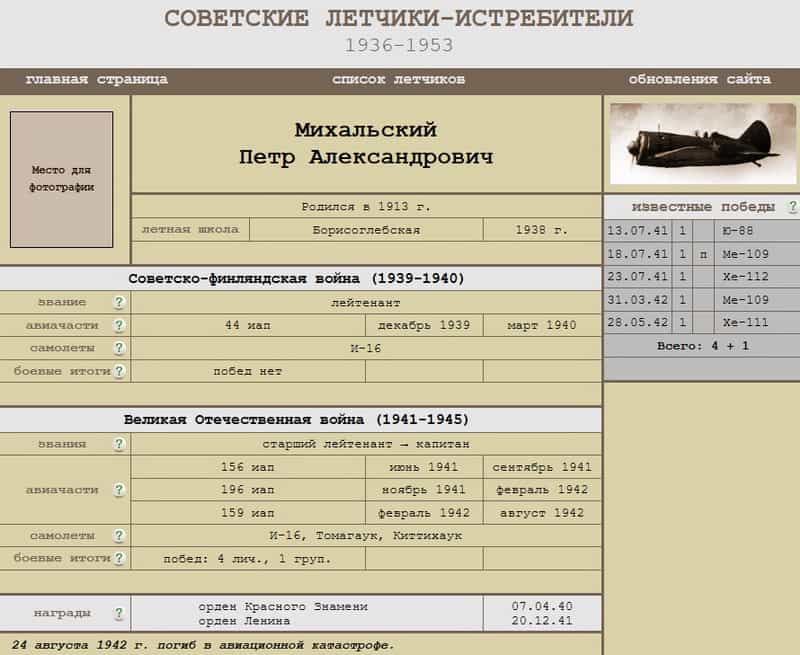Click the "Место для фотографии" photo placeholder
The height and width of the screenshot is (655, 800).
pyautogui.click(x=62, y=179)
